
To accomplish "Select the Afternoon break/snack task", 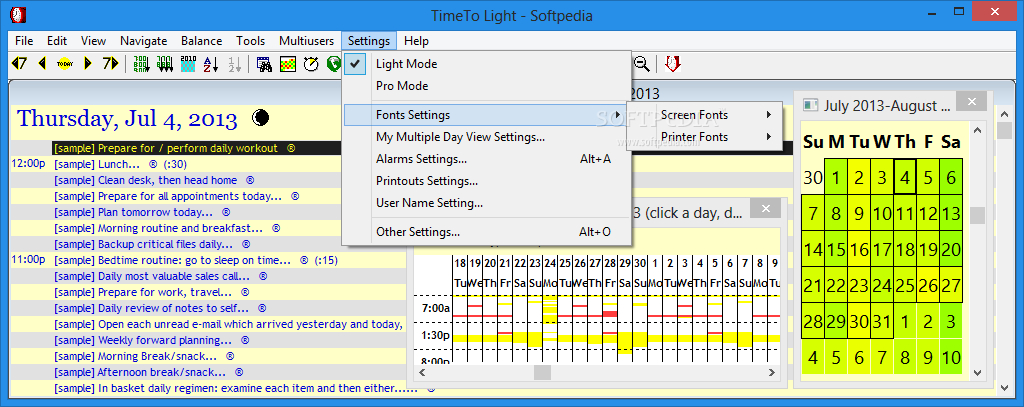I will (x=140, y=372).
